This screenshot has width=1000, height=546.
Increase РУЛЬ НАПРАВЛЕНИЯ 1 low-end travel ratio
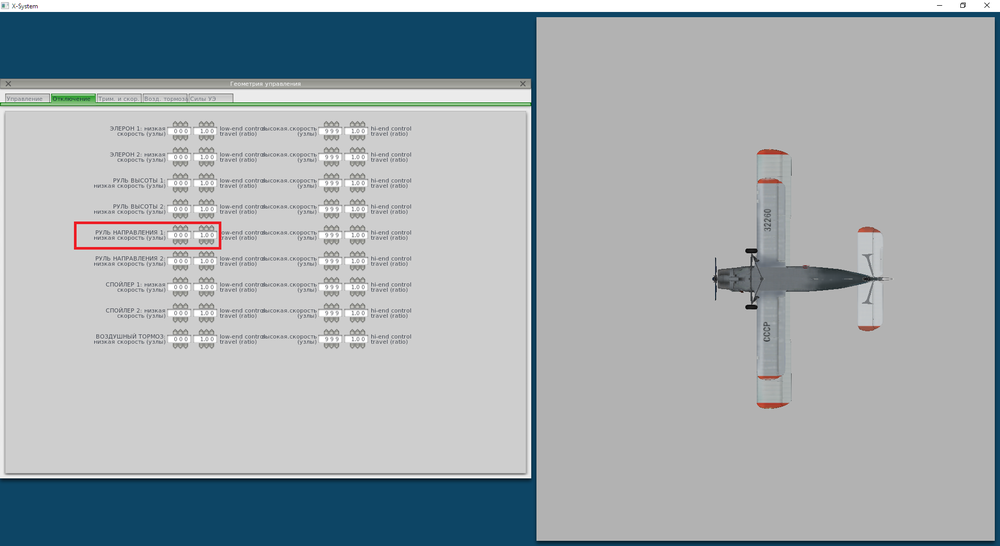pos(207,228)
